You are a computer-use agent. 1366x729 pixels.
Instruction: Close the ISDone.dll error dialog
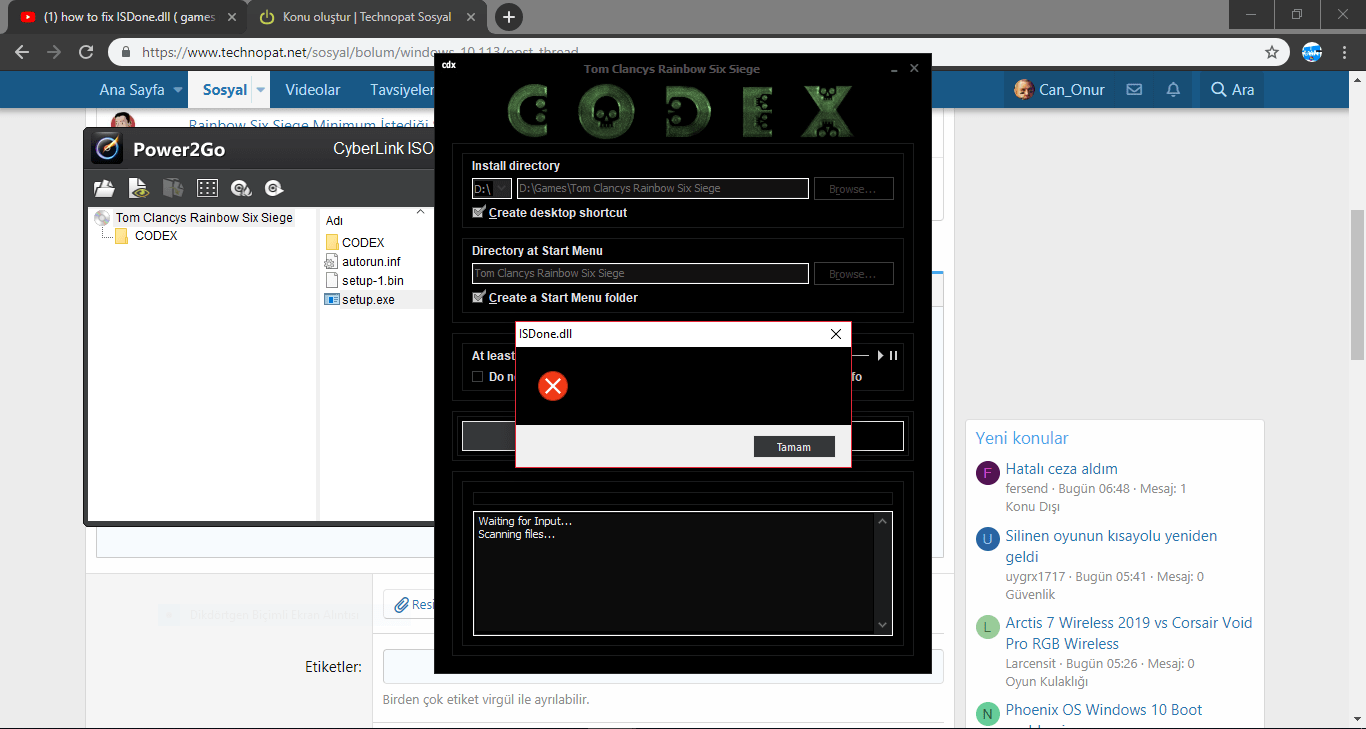[x=836, y=334]
